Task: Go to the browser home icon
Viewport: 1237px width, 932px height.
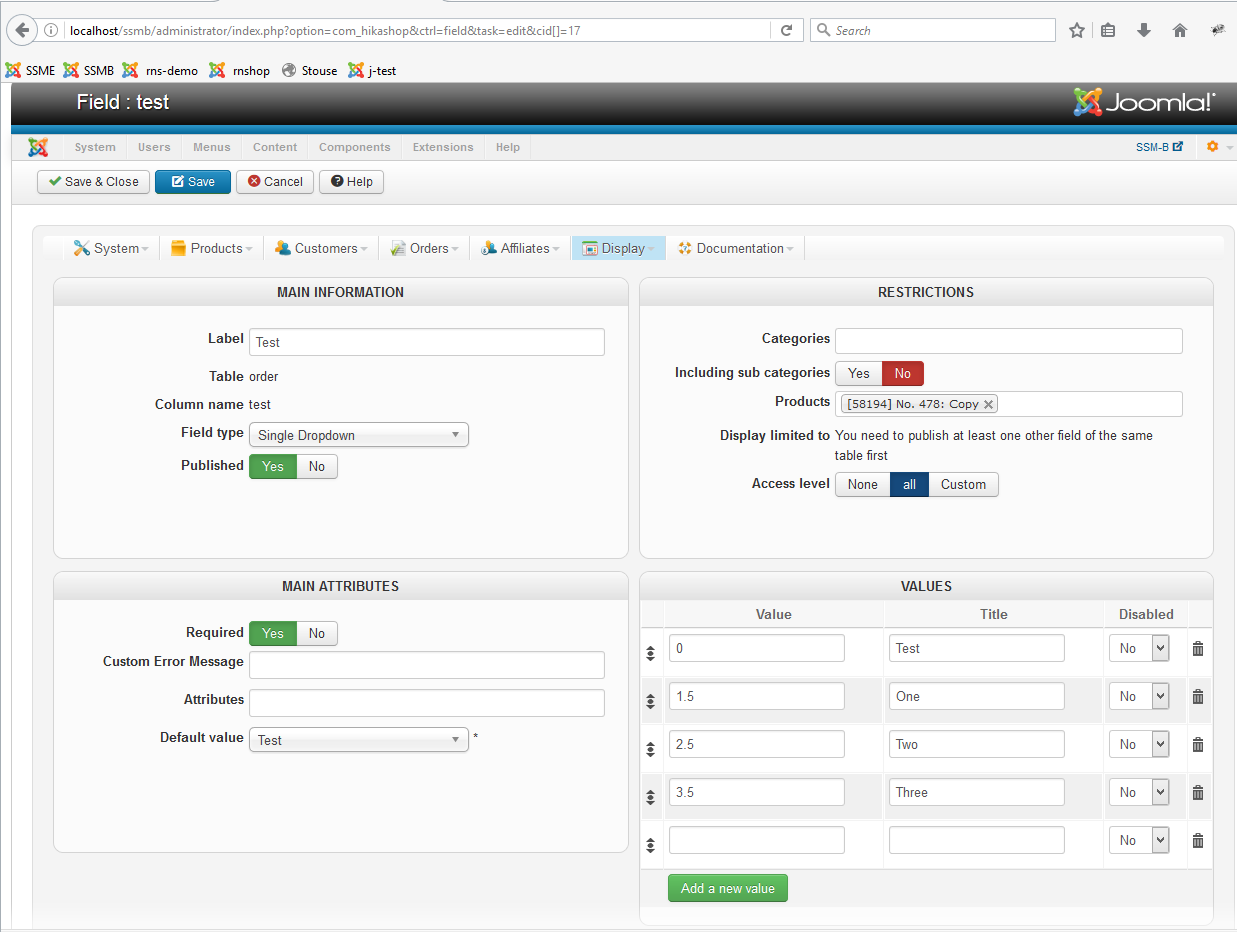Action: pos(1180,30)
